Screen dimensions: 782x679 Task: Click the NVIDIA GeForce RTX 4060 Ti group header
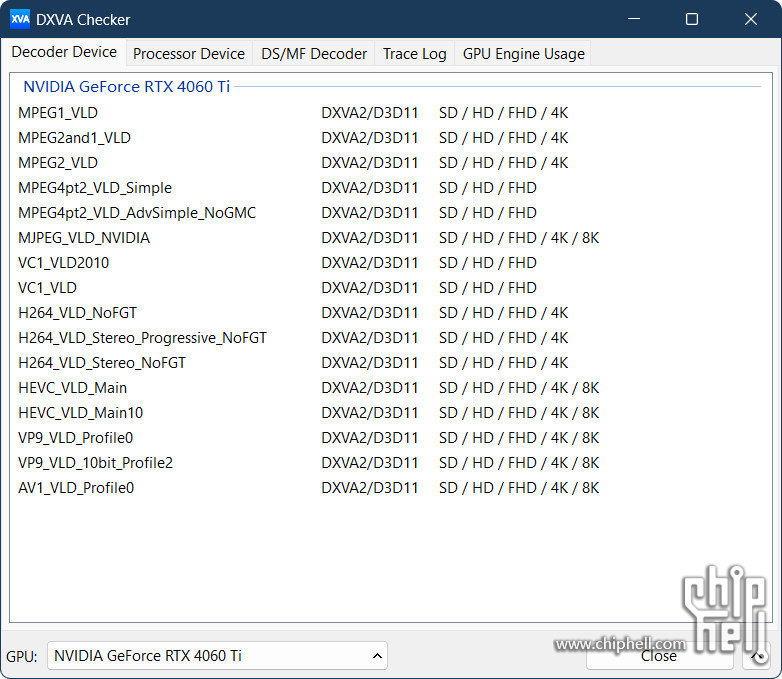tap(127, 86)
